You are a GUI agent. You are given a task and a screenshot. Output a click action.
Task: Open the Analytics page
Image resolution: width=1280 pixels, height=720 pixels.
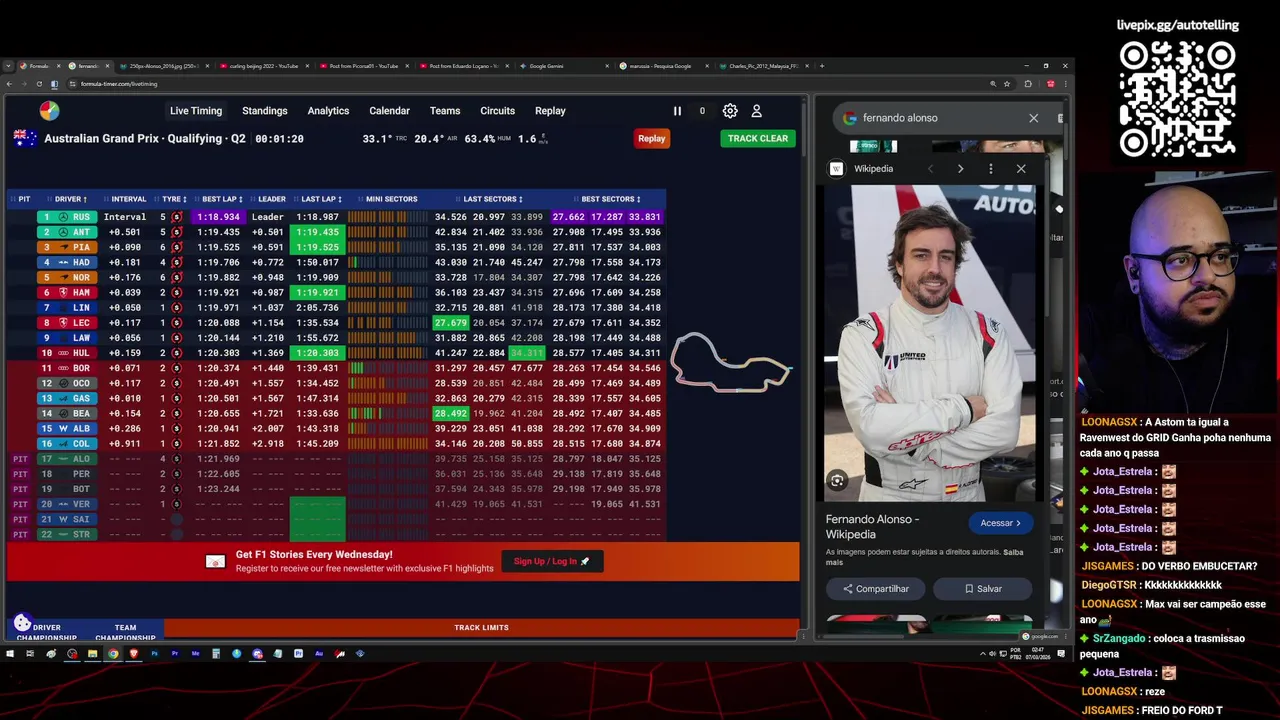328,111
